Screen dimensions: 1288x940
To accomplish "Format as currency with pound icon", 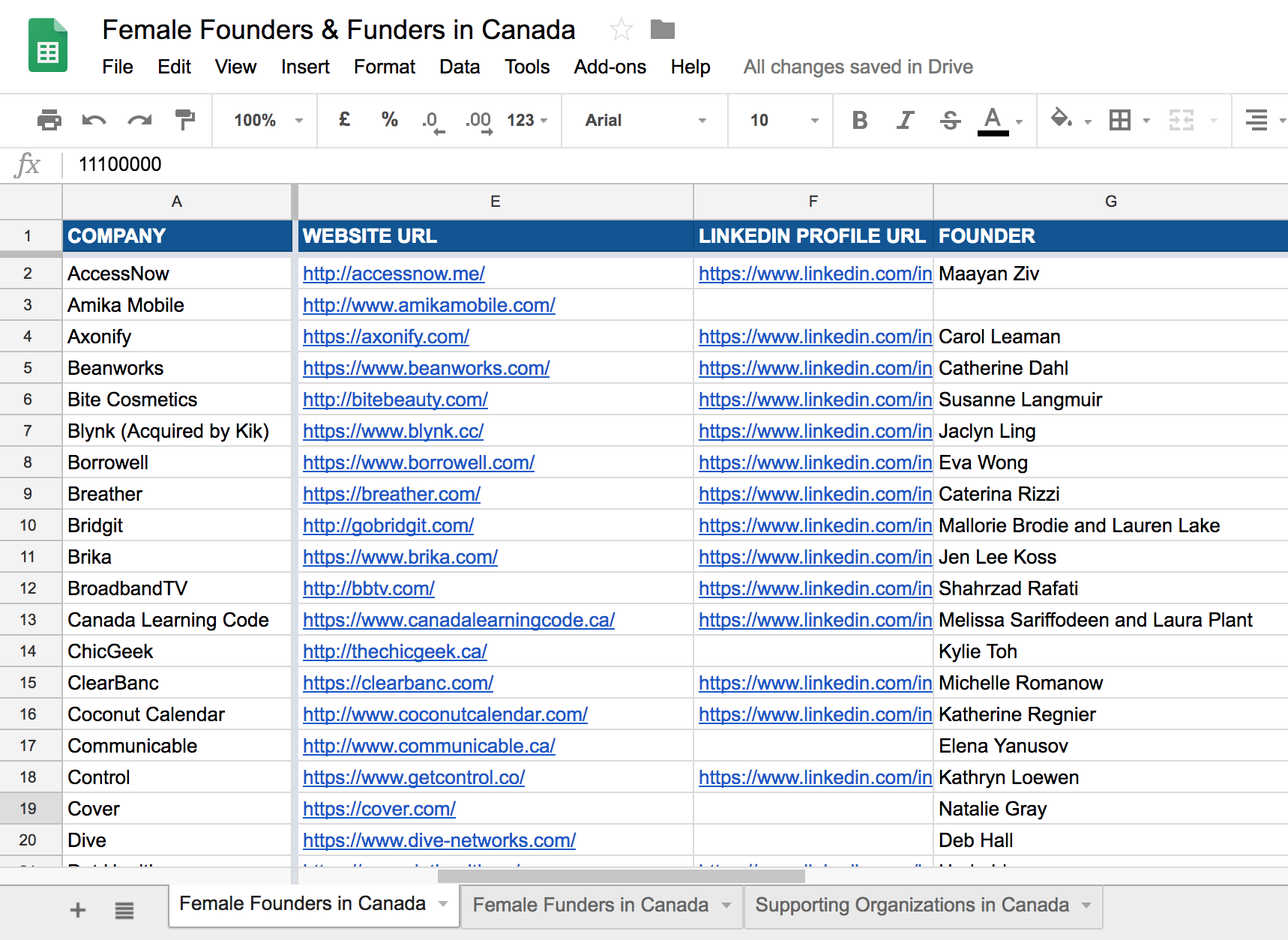I will [345, 120].
